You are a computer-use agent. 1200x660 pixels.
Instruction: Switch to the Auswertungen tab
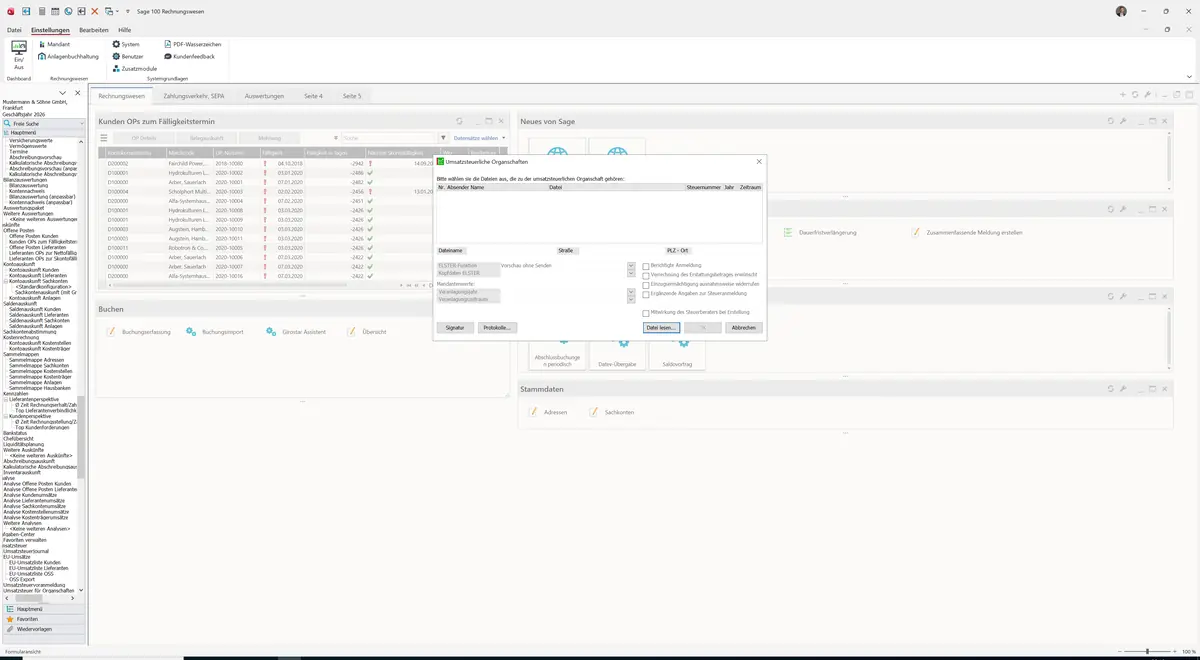point(265,96)
